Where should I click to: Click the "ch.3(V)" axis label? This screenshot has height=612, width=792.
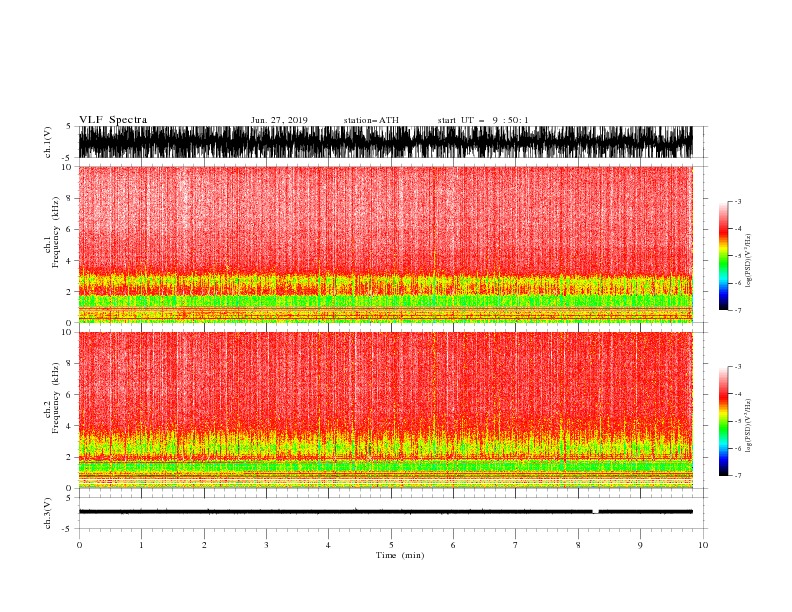tap(48, 513)
